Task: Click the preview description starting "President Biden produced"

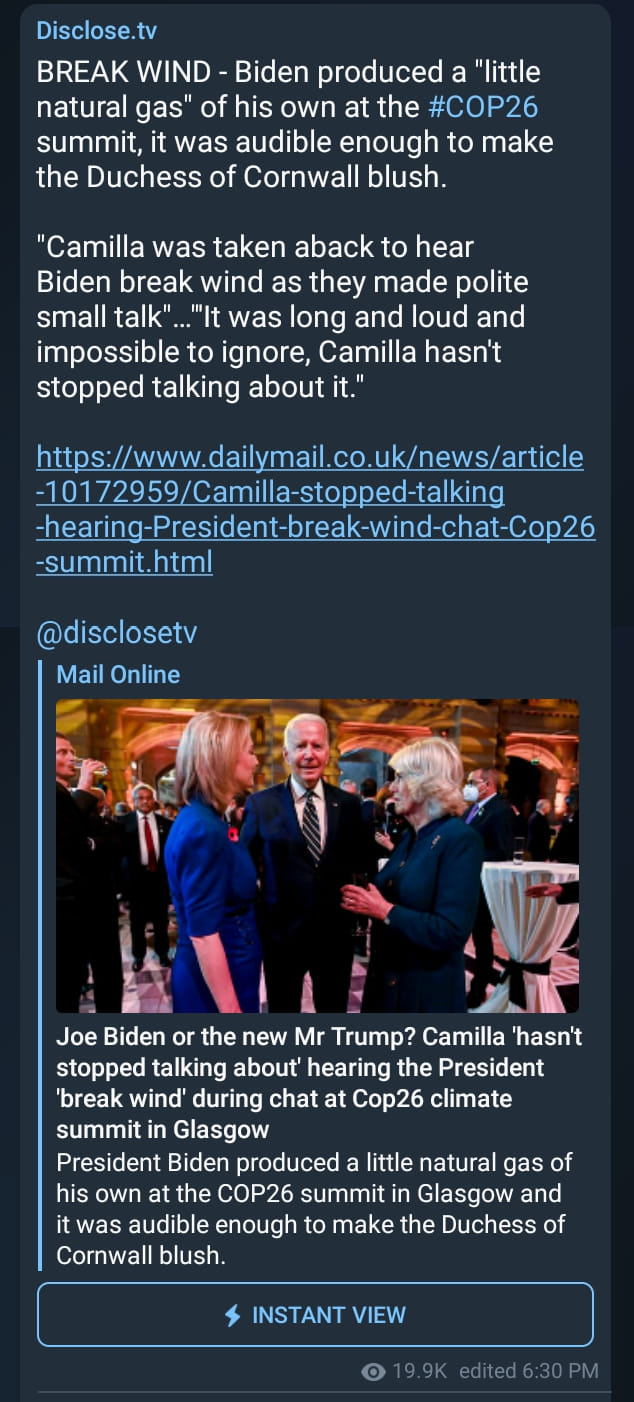Action: tap(310, 1208)
